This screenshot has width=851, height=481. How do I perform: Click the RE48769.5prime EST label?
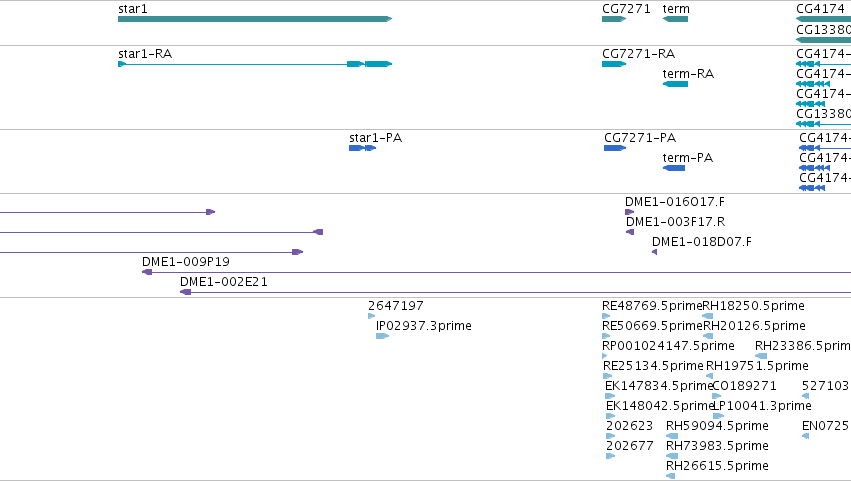[x=652, y=306]
